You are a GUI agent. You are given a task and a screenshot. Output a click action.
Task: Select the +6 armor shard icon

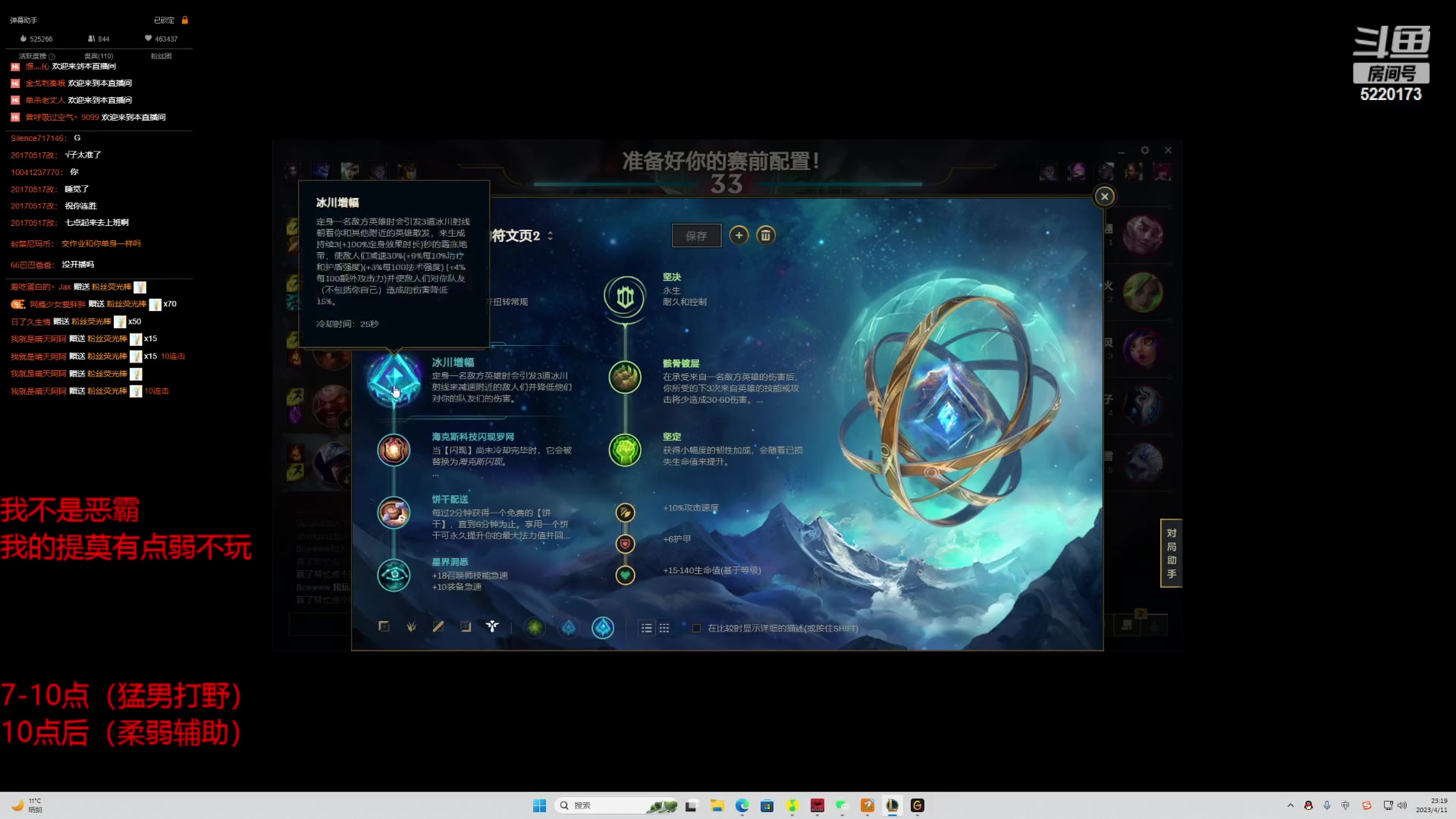click(x=625, y=544)
